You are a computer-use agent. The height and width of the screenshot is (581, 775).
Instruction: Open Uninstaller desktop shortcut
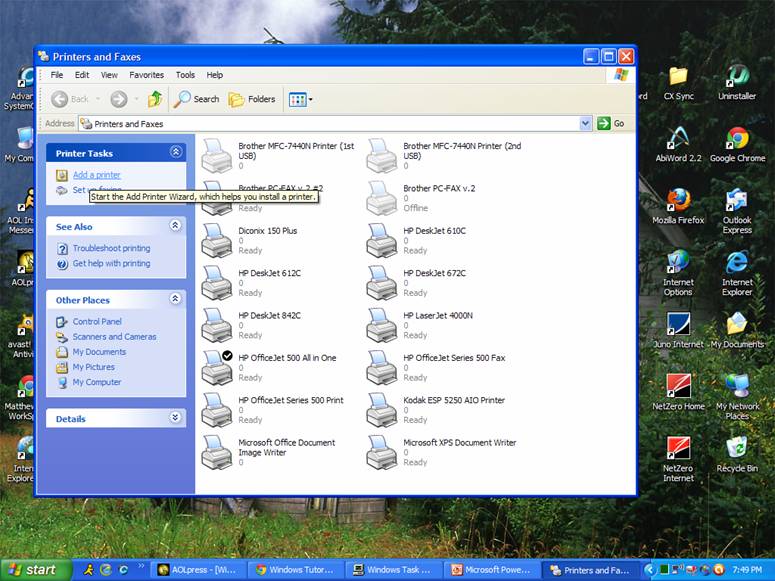click(x=737, y=83)
